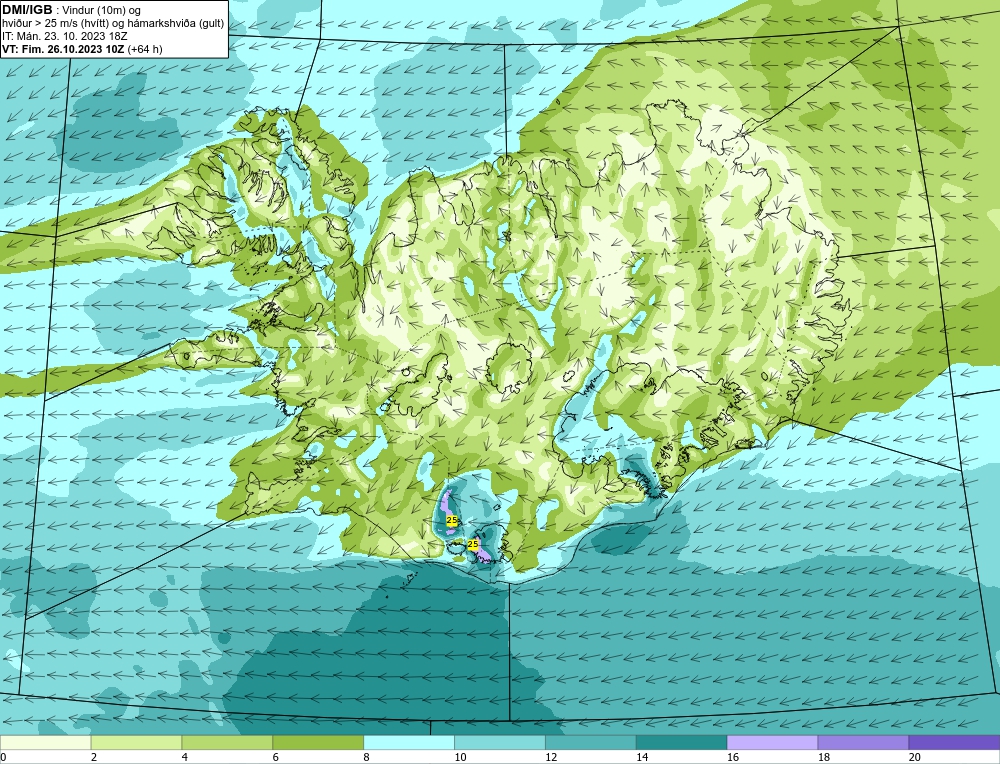The image size is (1000, 764).
Task: Click the "18" scale label
Action: 824,757
